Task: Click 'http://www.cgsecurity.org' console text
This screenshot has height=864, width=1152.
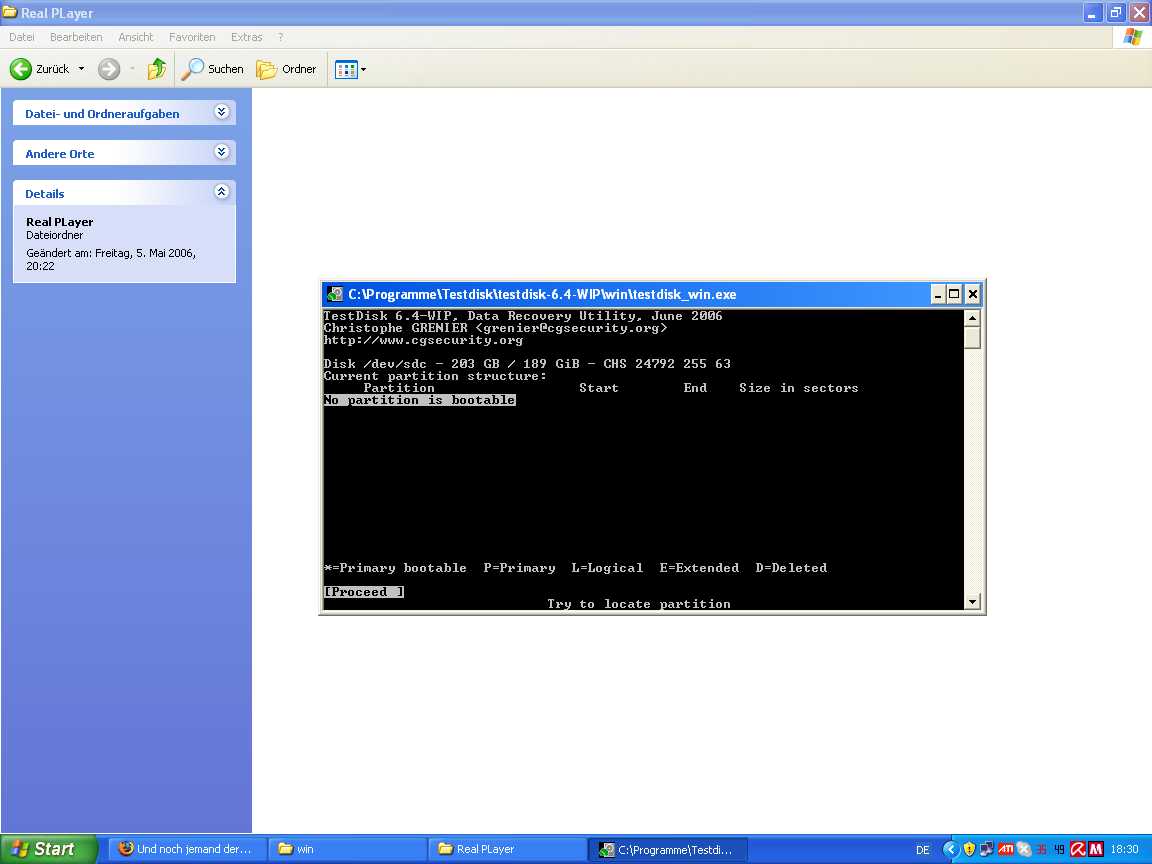Action: [423, 340]
